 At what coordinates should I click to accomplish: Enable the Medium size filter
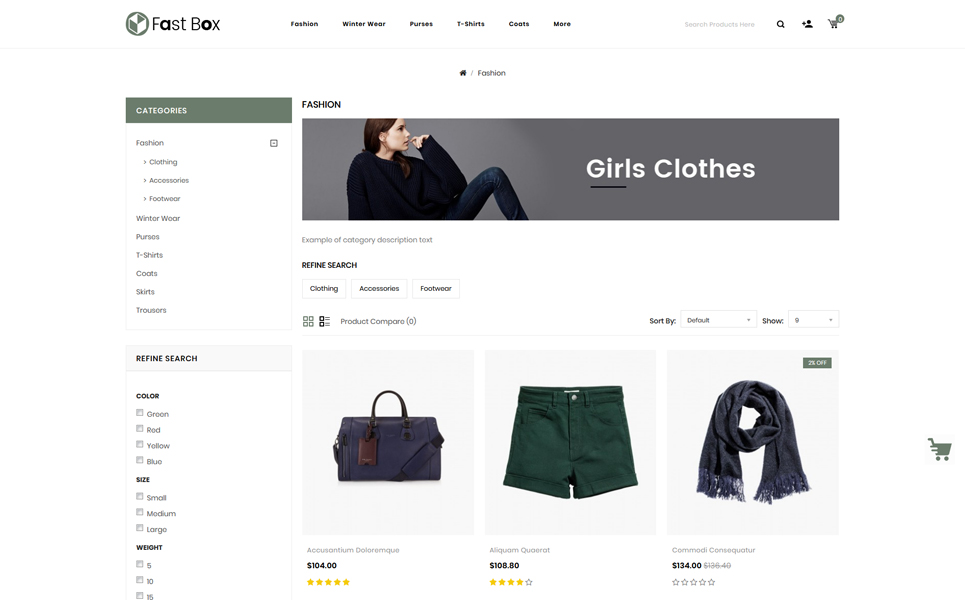coord(140,512)
